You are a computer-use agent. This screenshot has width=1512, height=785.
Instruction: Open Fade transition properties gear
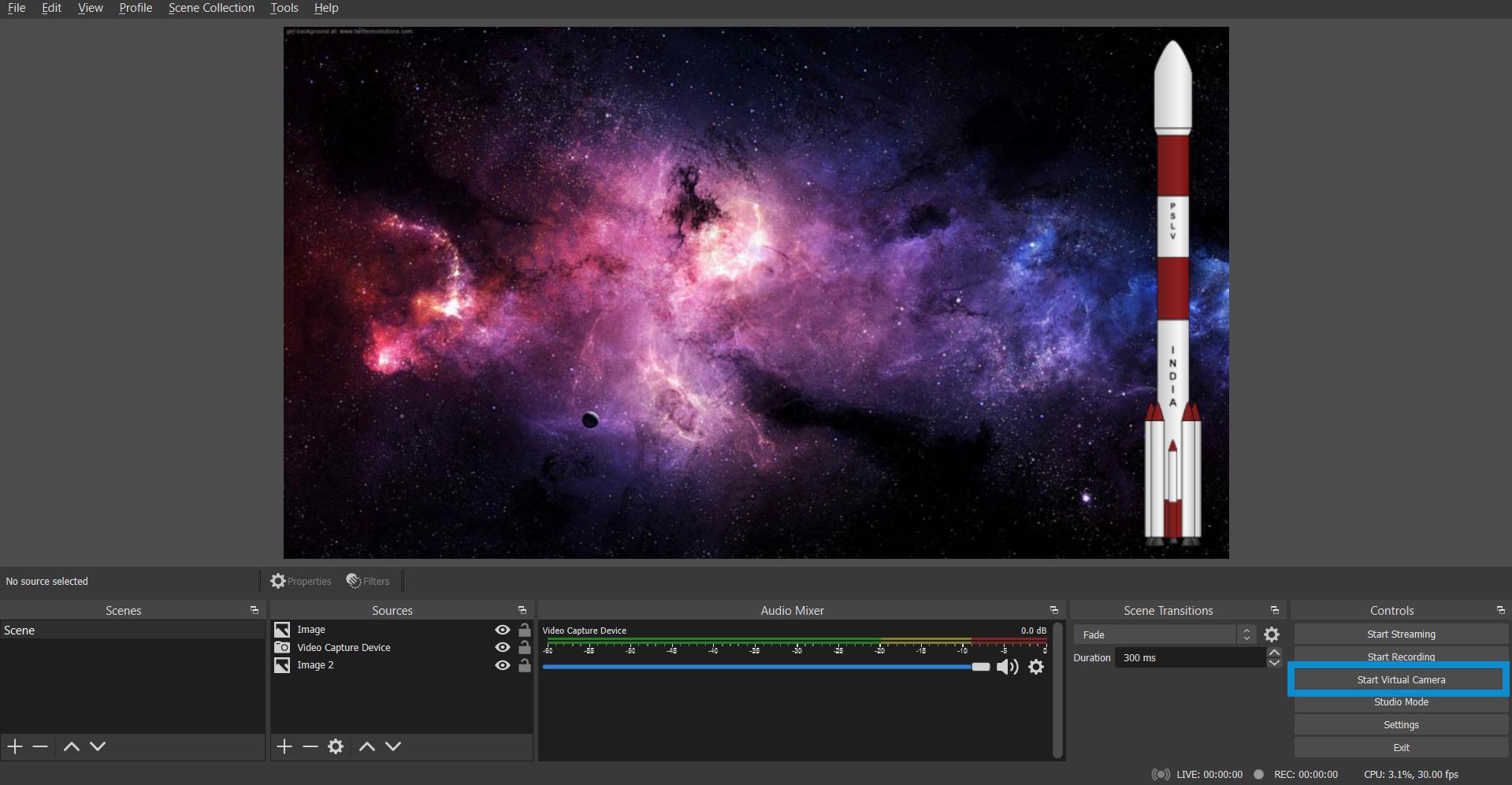[x=1272, y=634]
